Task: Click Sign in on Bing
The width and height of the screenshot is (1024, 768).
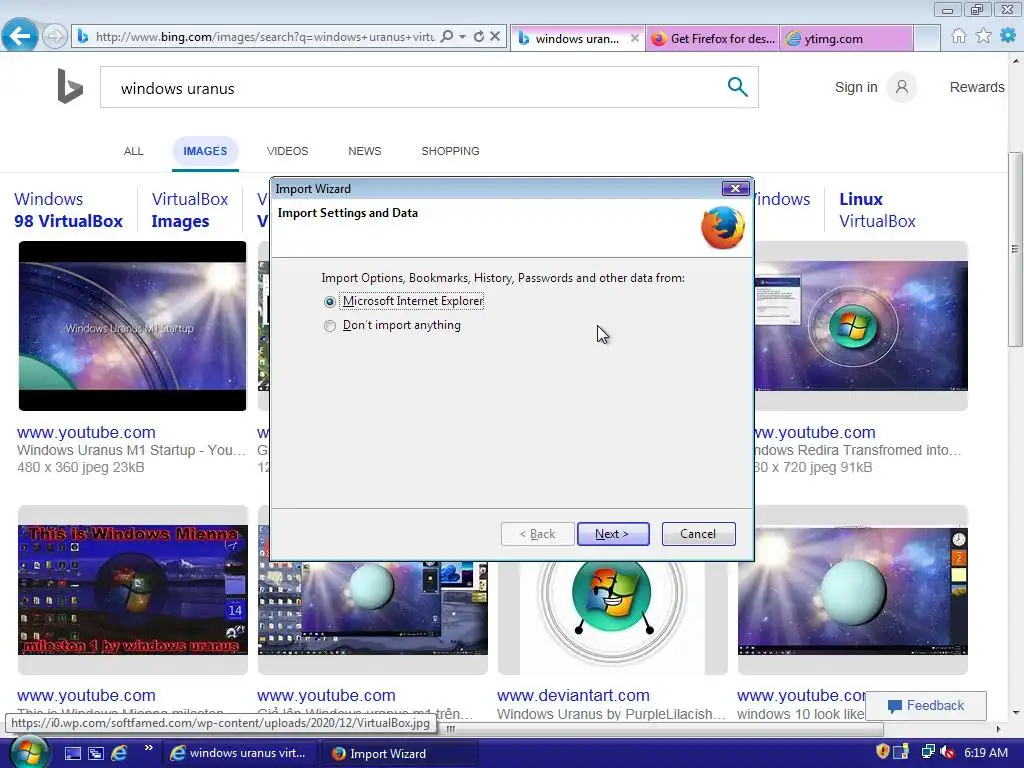Action: 856,87
